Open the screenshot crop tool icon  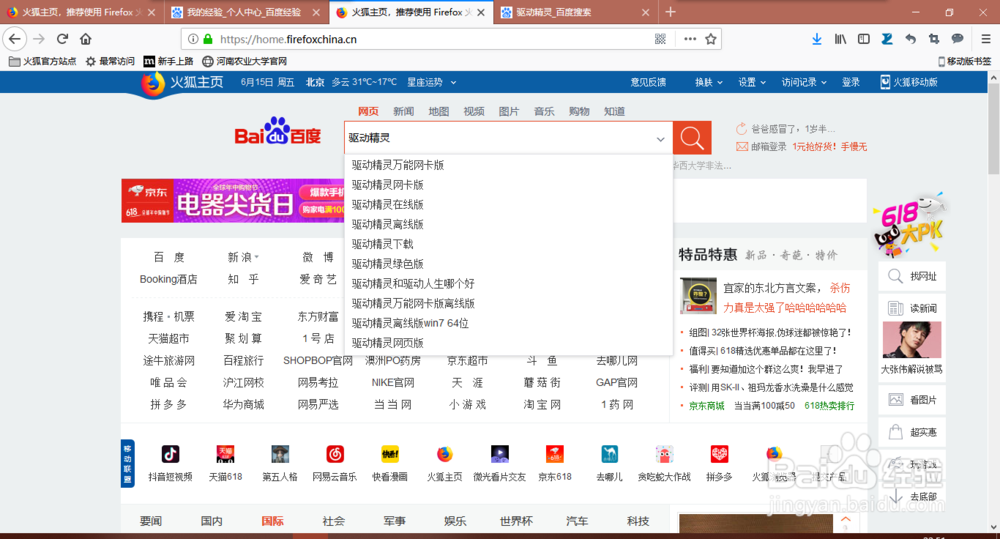click(934, 39)
